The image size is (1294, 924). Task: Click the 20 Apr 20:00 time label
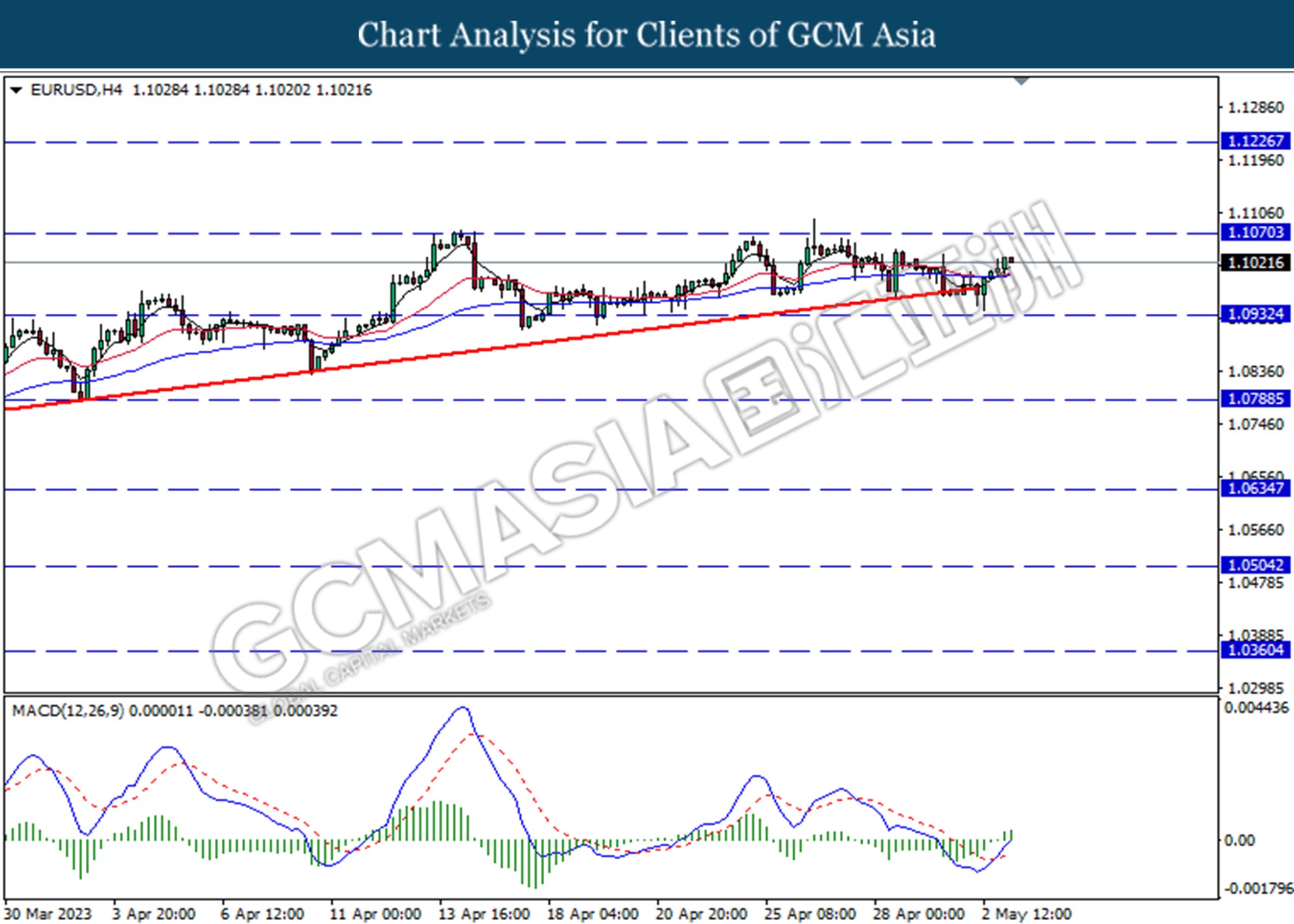point(701,914)
